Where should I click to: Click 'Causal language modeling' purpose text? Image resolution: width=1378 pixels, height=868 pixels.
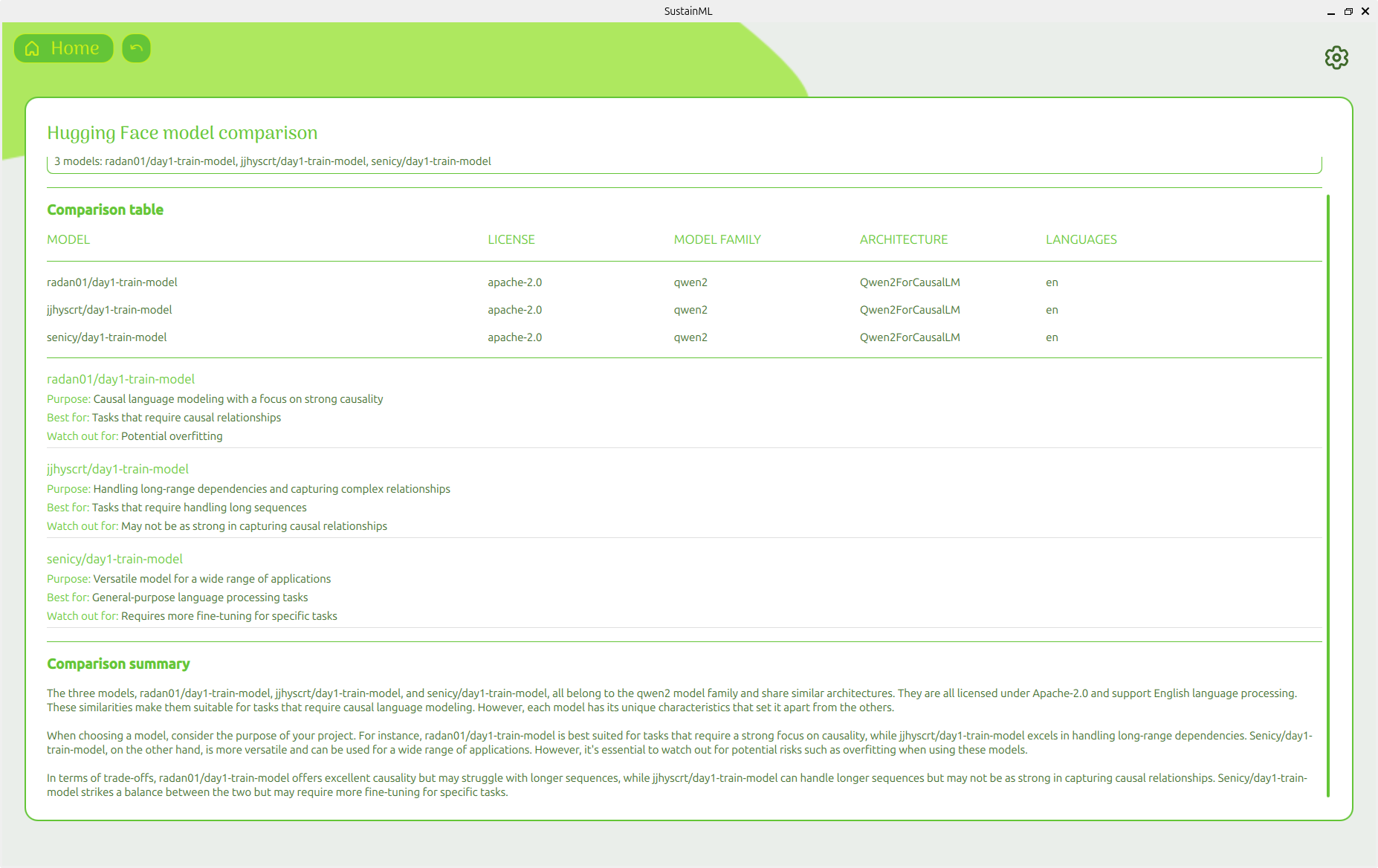tap(238, 399)
